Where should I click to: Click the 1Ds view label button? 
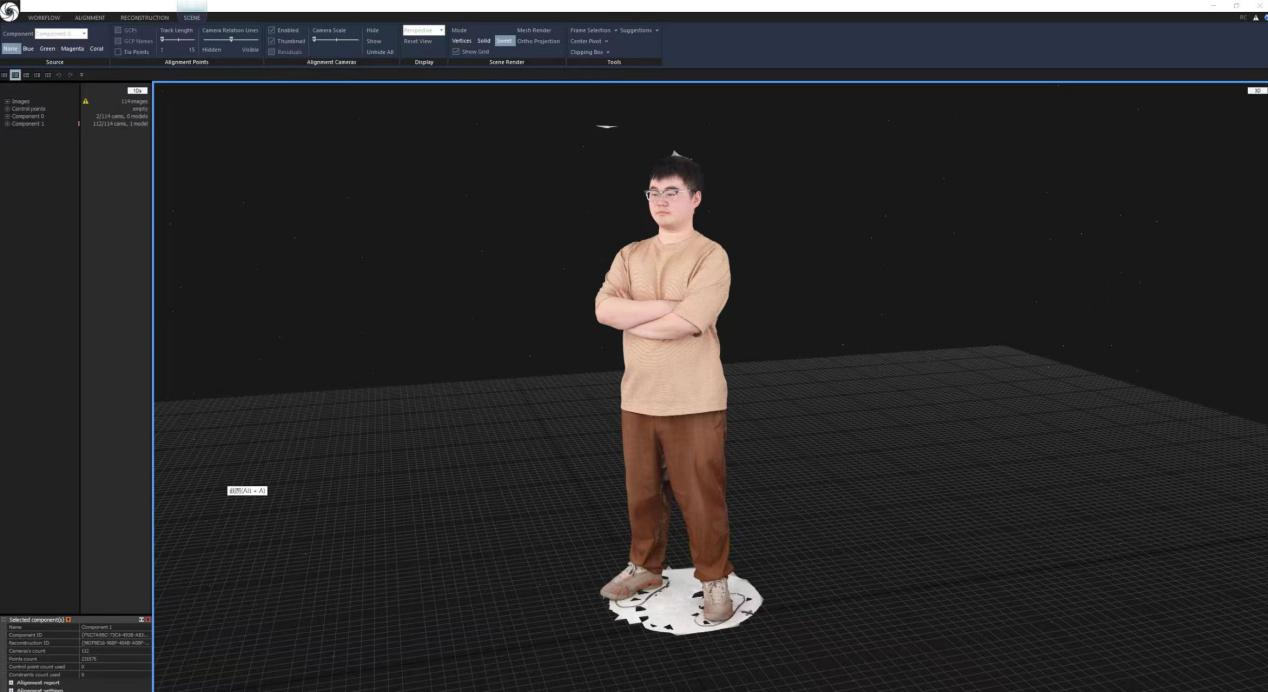pyautogui.click(x=138, y=90)
